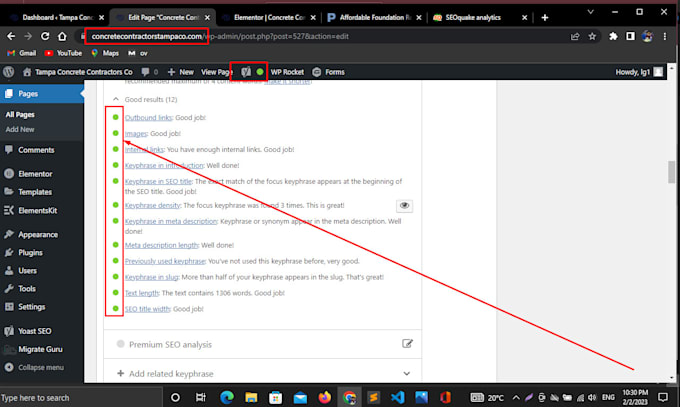Click the Forms icon in admin bar

(317, 72)
